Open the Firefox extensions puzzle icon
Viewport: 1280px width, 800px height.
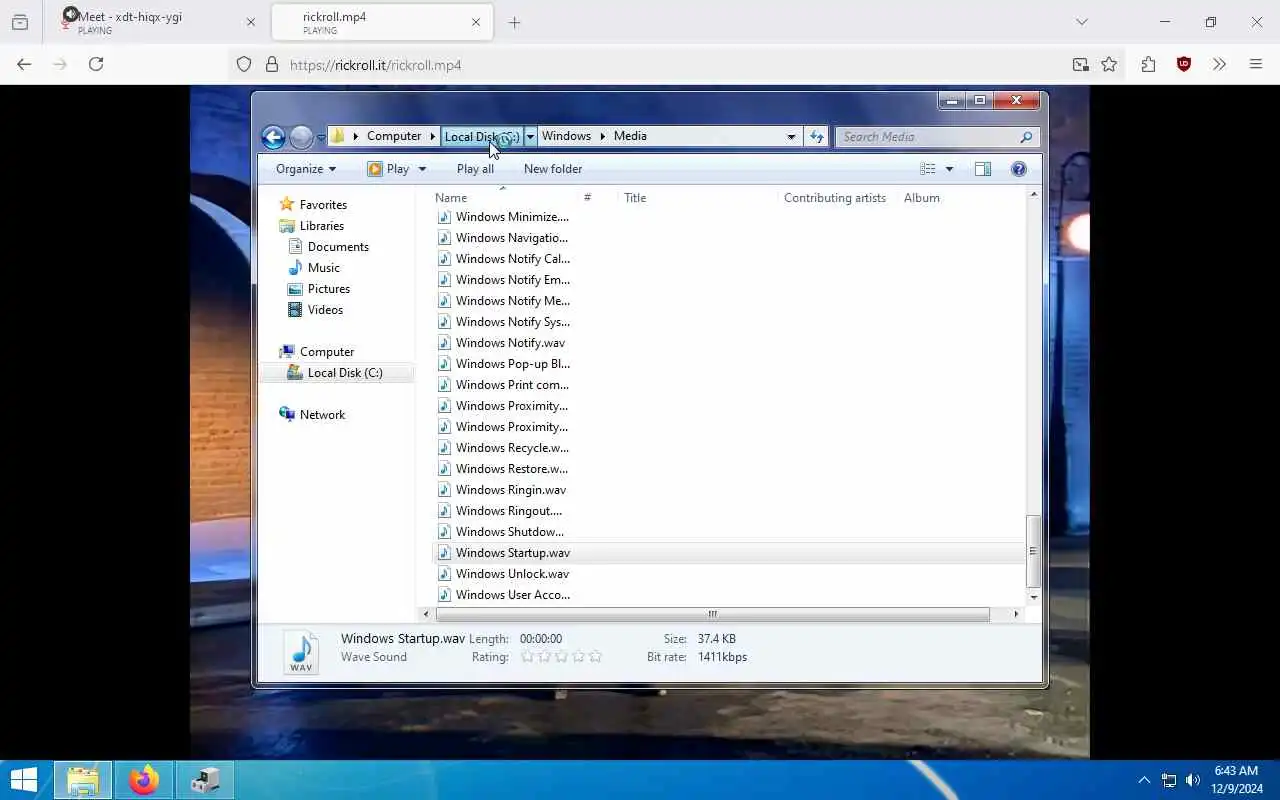click(1148, 64)
